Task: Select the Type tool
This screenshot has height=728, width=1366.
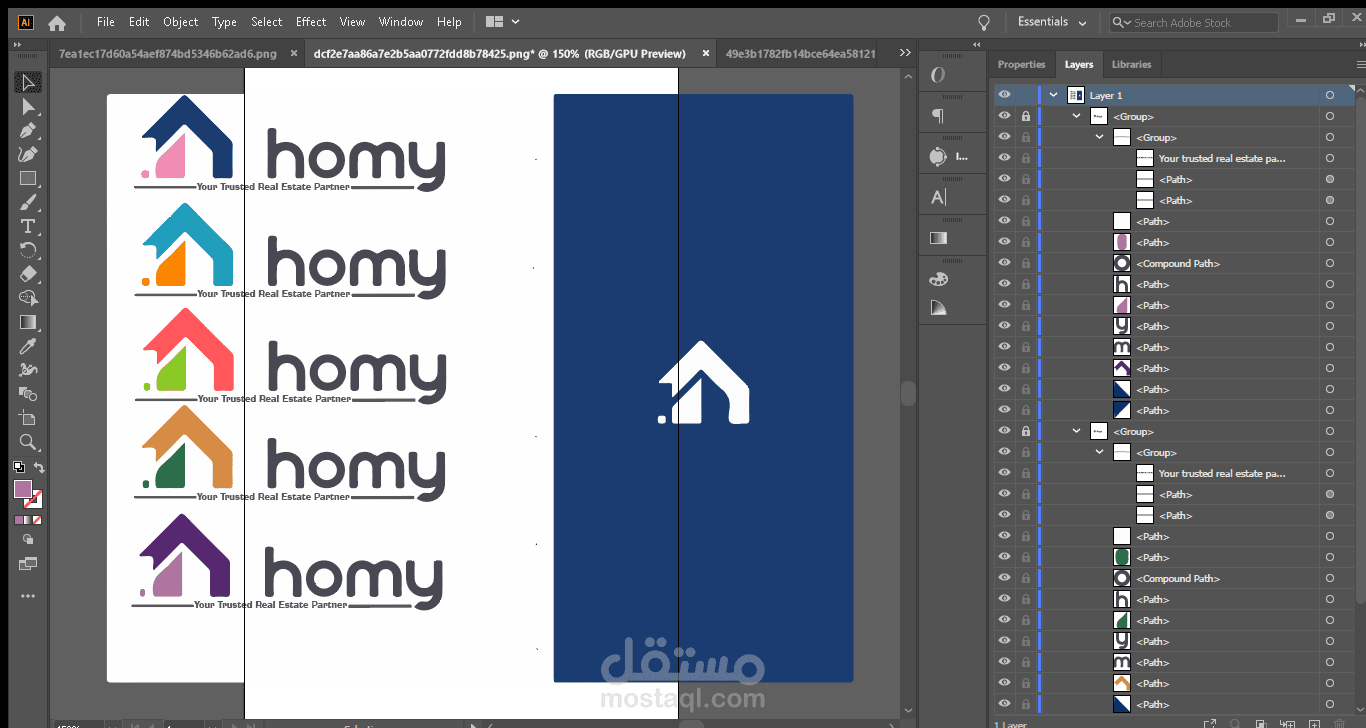Action: point(28,227)
